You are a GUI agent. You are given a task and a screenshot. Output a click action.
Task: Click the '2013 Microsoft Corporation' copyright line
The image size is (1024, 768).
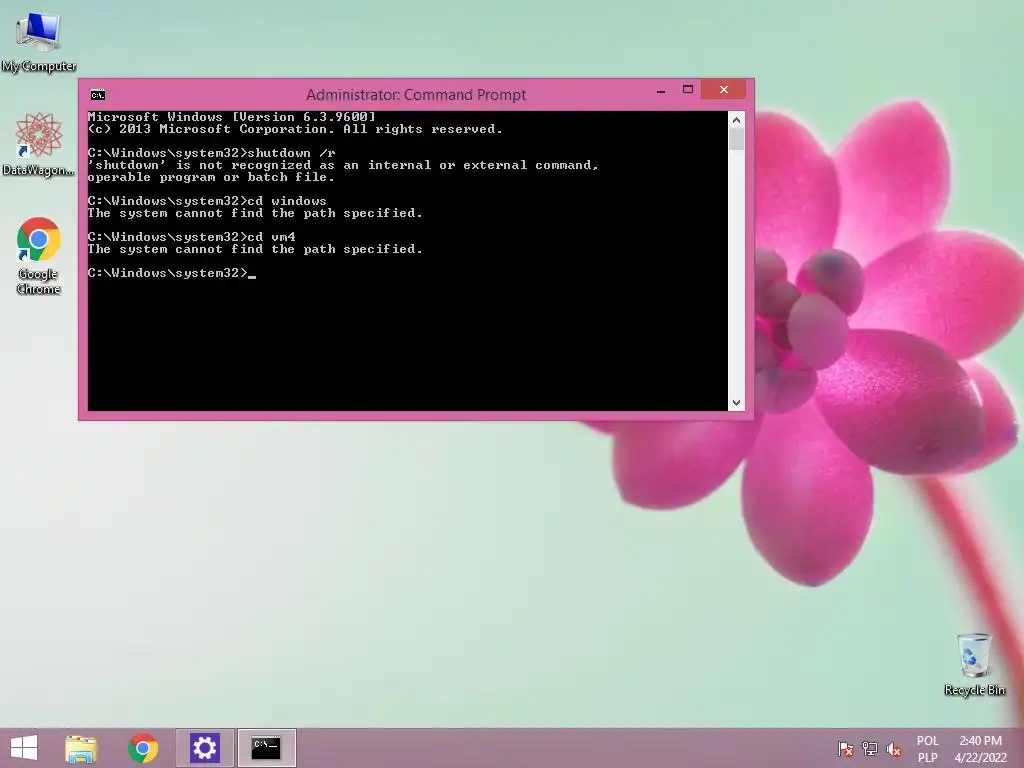295,129
